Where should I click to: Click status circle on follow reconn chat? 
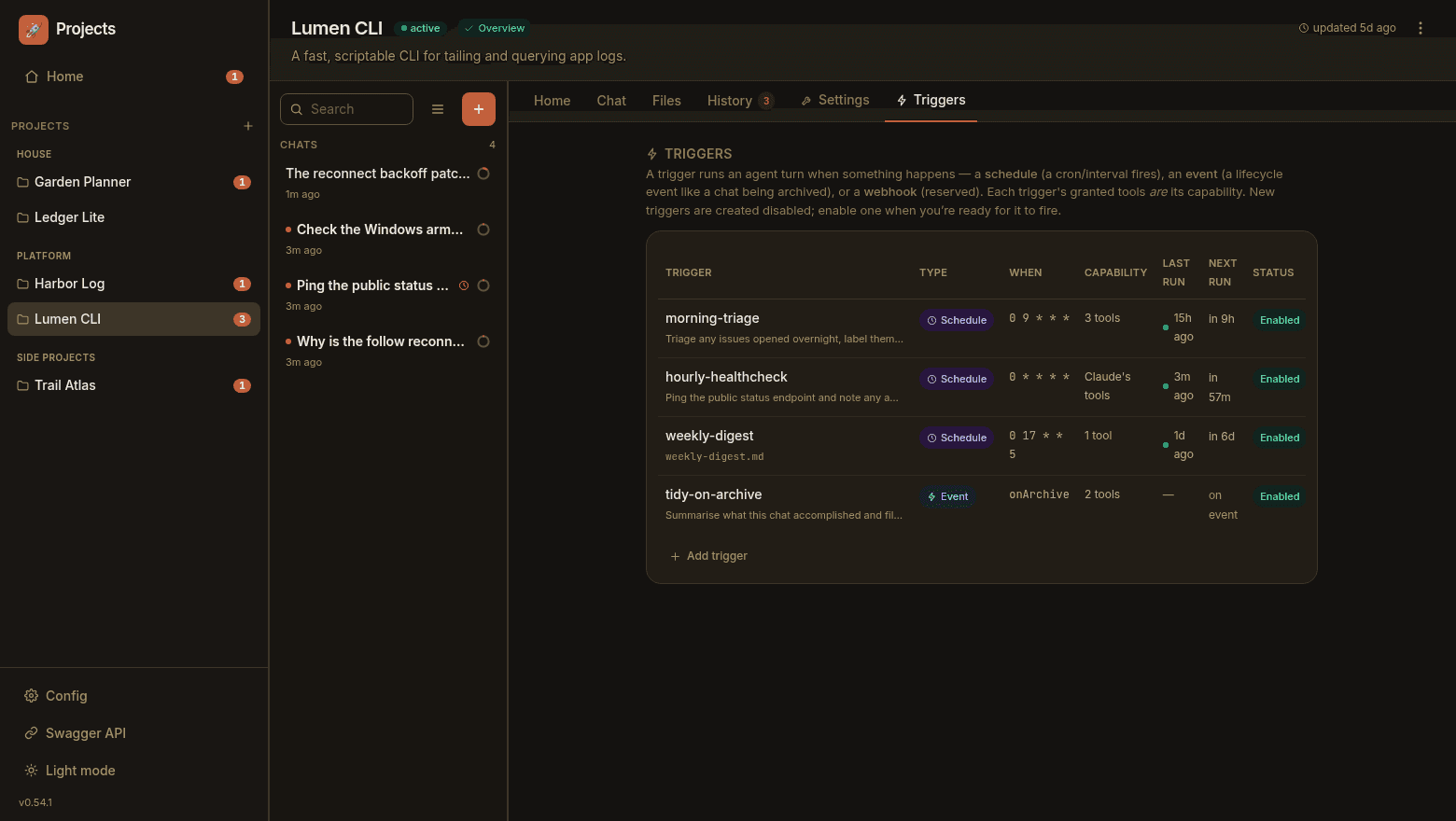coord(483,341)
